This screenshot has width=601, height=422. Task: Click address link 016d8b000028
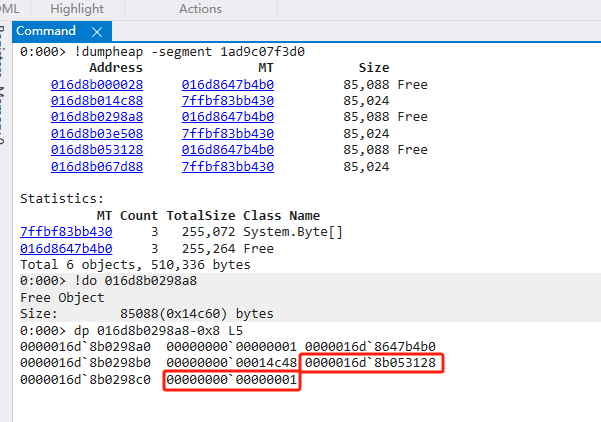96,85
